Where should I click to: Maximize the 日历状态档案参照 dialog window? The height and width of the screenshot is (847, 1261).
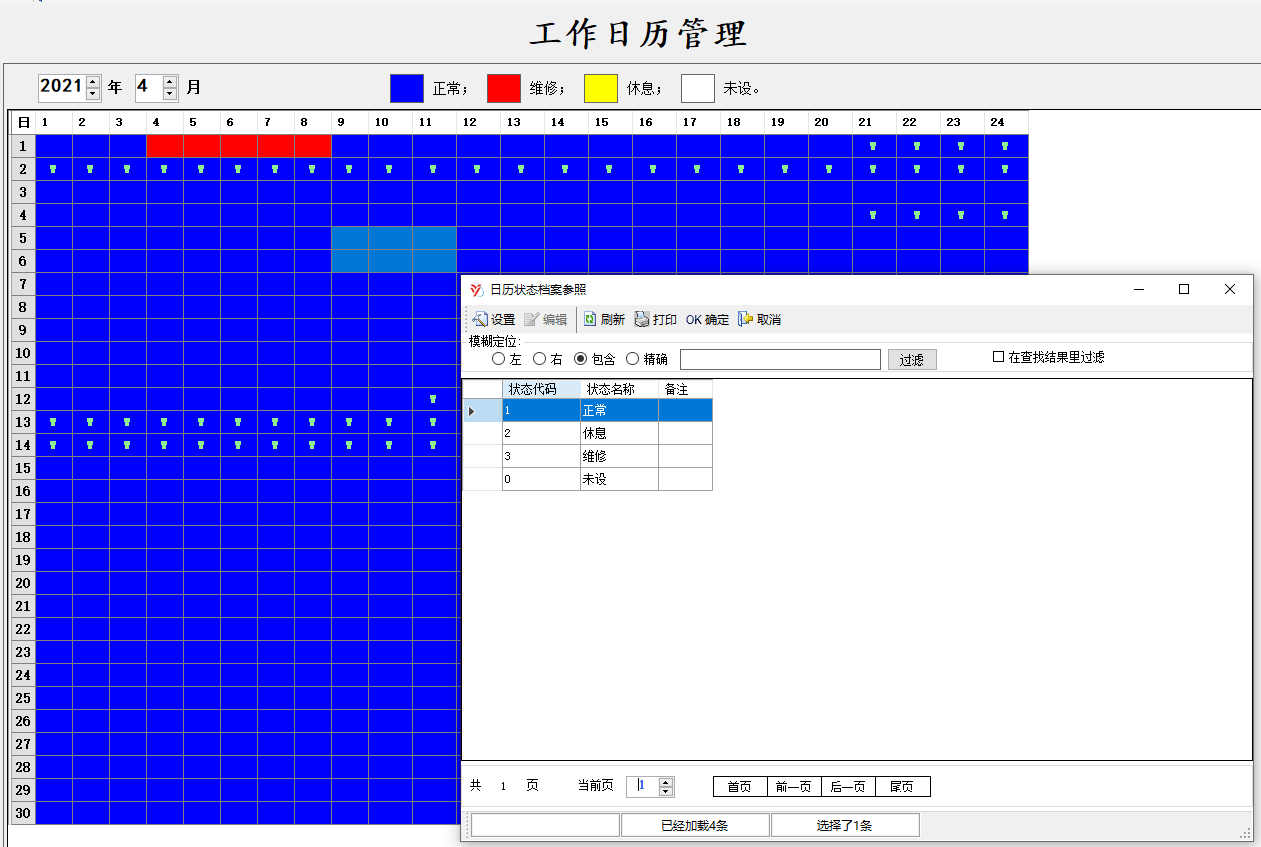1184,289
